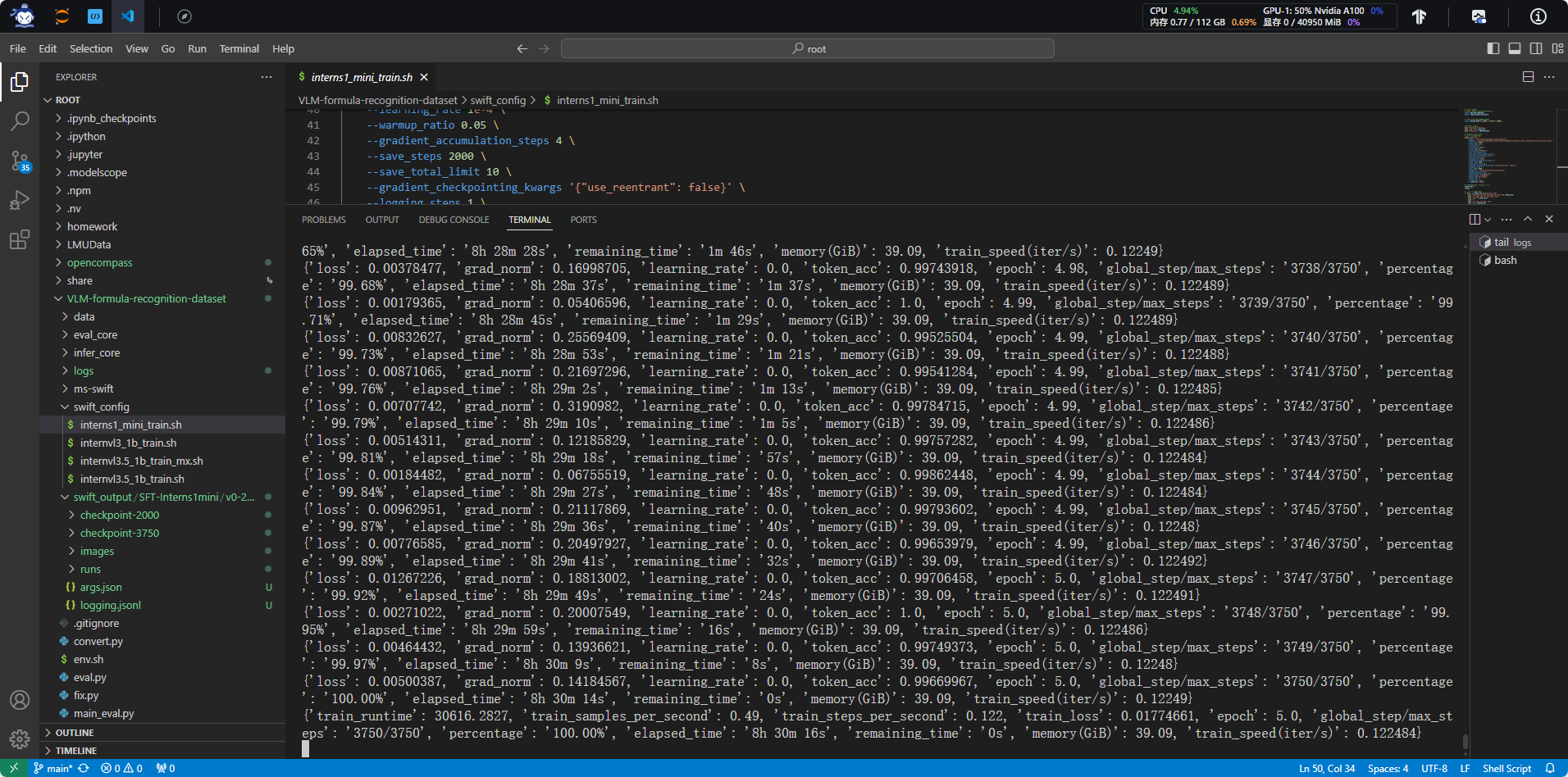
Task: Change UTF-8 file encoding
Action: [1434, 768]
